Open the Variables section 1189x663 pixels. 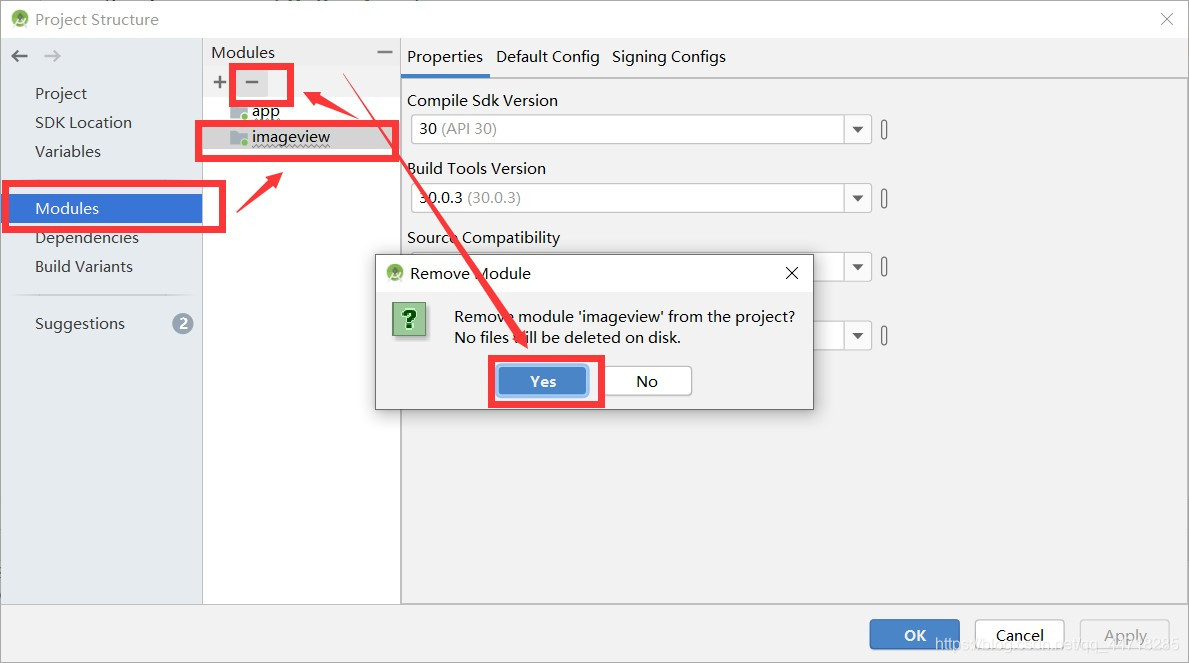(67, 151)
